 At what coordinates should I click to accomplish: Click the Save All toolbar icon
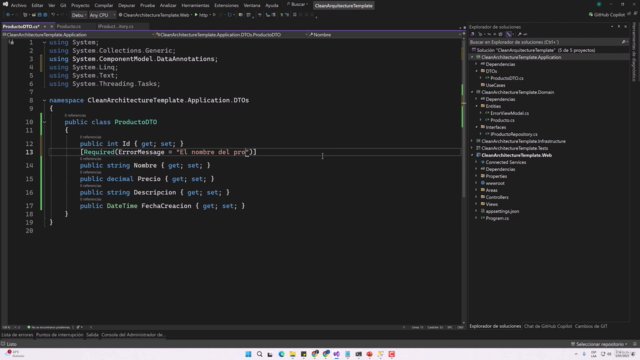click(x=45, y=15)
